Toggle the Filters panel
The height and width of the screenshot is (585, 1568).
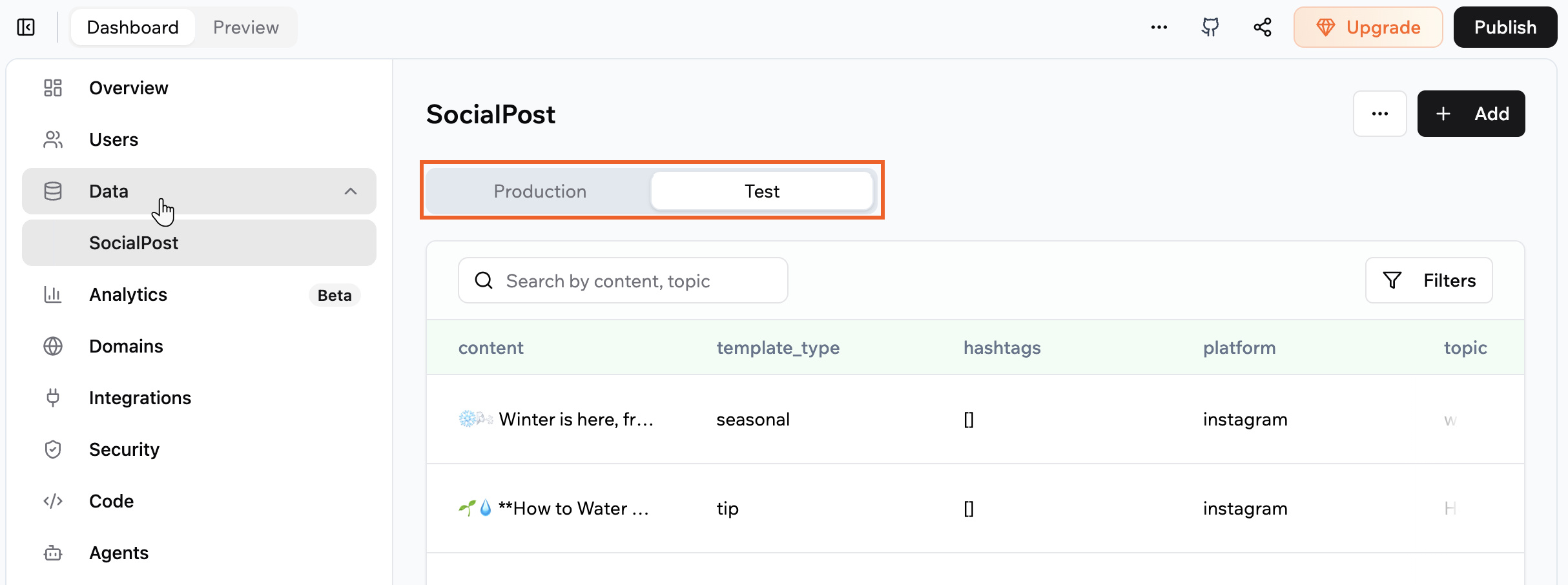coord(1429,280)
